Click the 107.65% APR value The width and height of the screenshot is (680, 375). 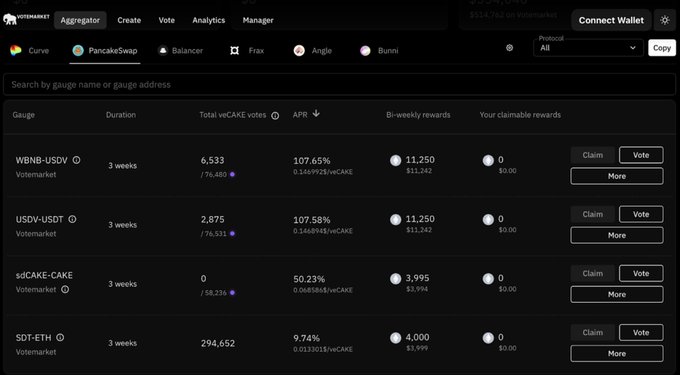click(x=312, y=161)
